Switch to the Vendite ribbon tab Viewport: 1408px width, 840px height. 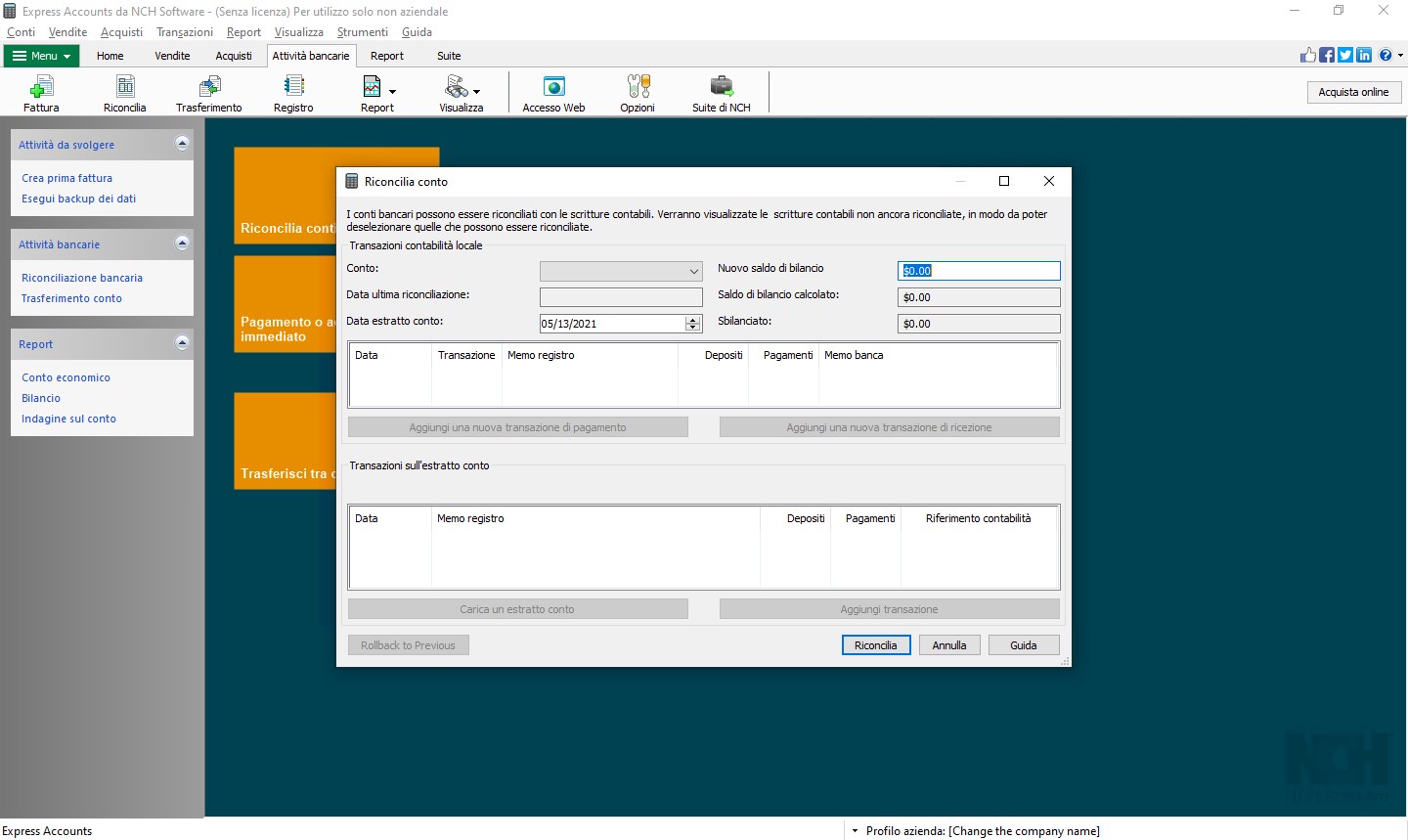[172, 56]
